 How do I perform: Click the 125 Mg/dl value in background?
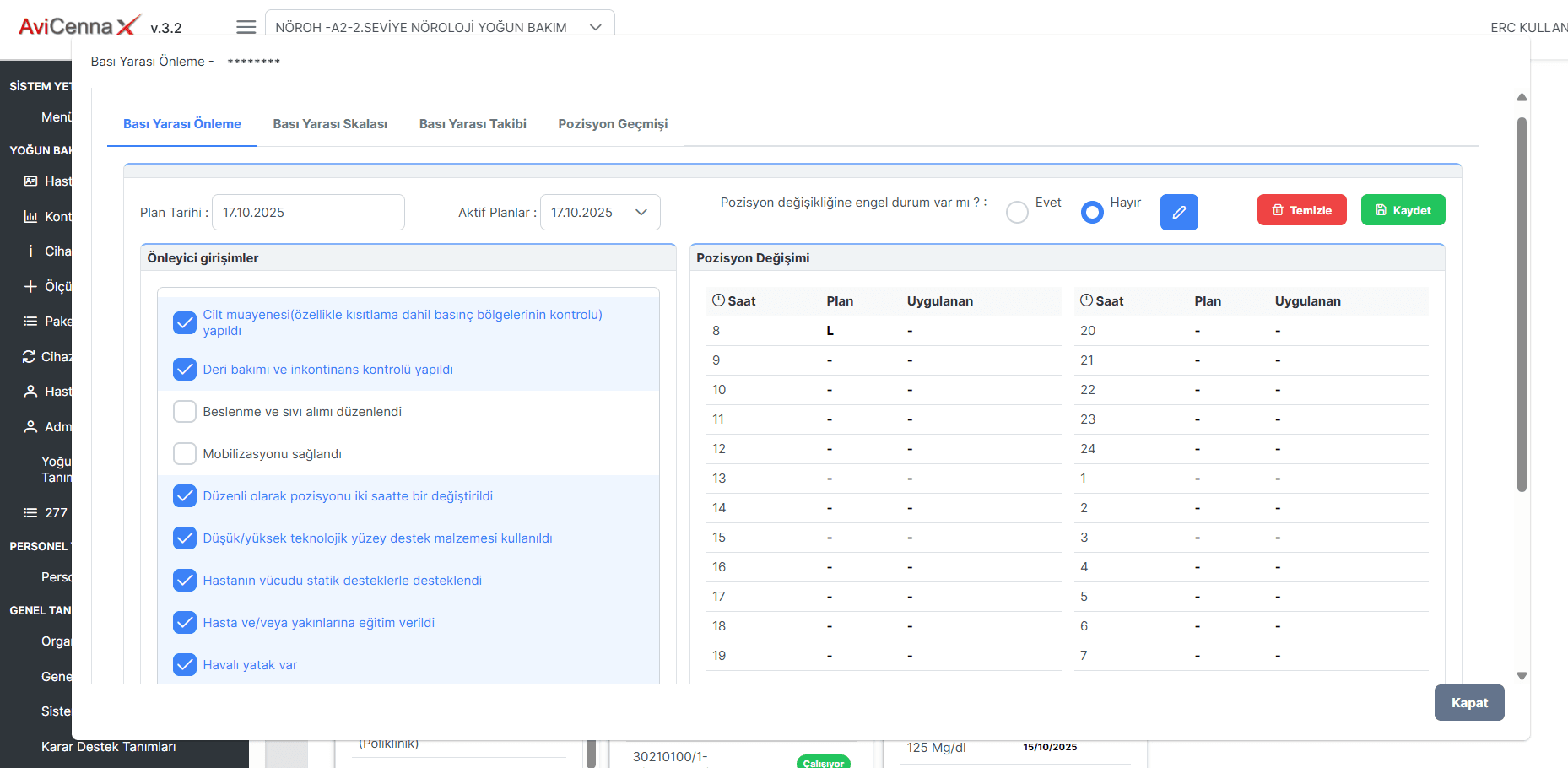coord(936,748)
